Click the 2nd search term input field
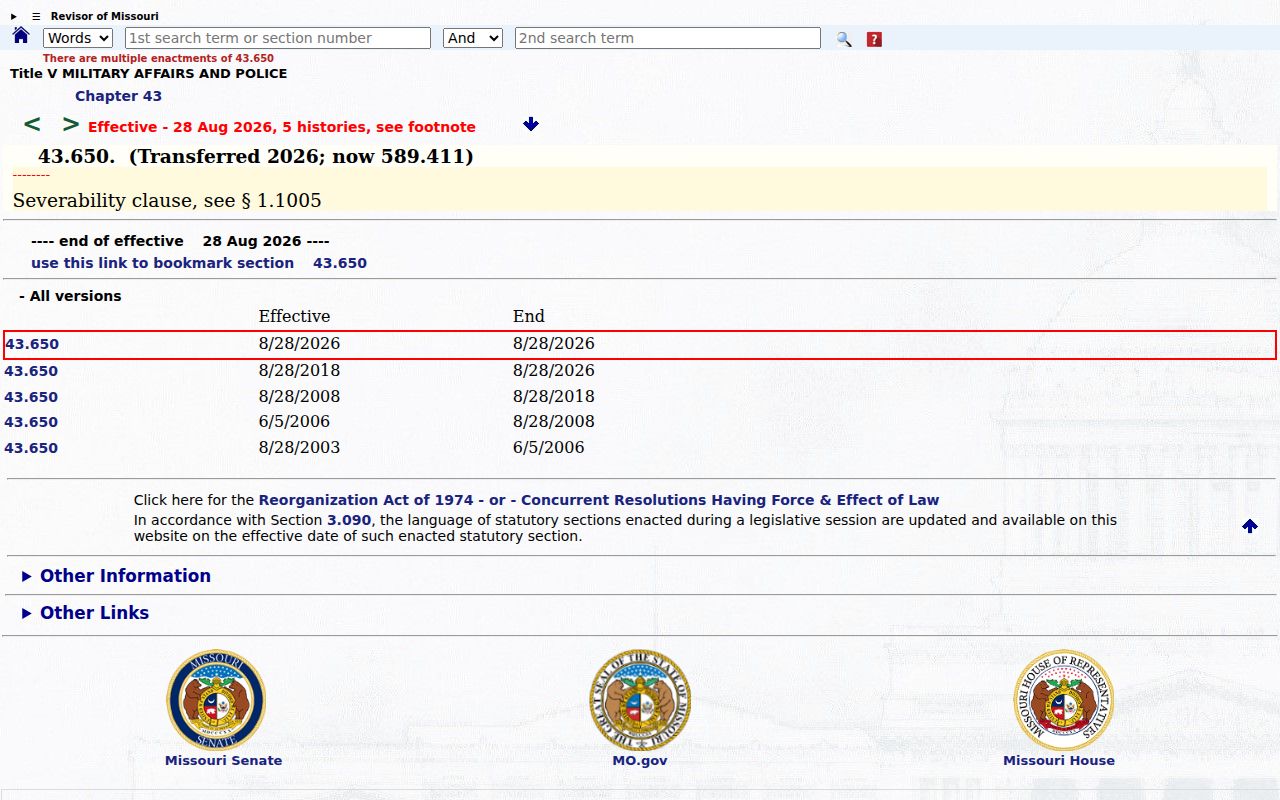The height and width of the screenshot is (800, 1280). (668, 38)
